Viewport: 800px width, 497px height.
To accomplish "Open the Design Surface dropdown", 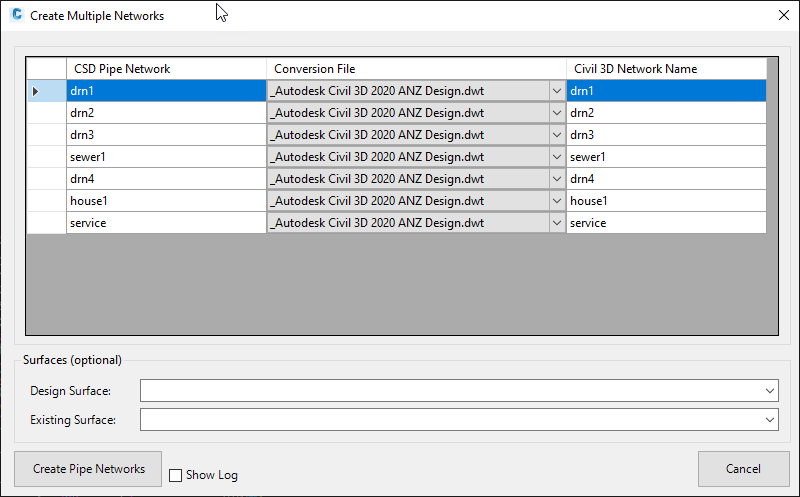I will pyautogui.click(x=769, y=391).
